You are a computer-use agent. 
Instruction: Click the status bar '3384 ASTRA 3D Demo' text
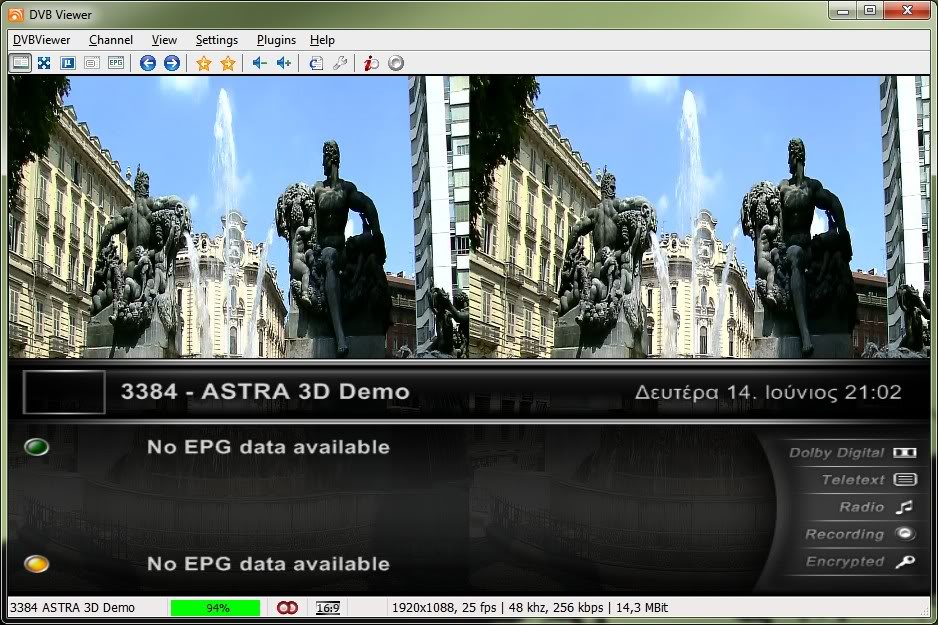pyautogui.click(x=72, y=608)
